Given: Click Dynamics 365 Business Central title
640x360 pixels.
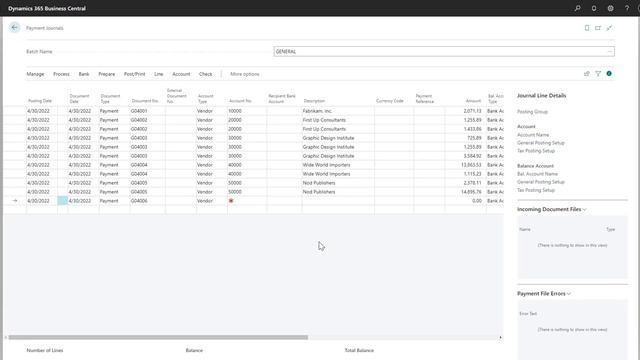Looking at the screenshot, I should click(x=47, y=8).
